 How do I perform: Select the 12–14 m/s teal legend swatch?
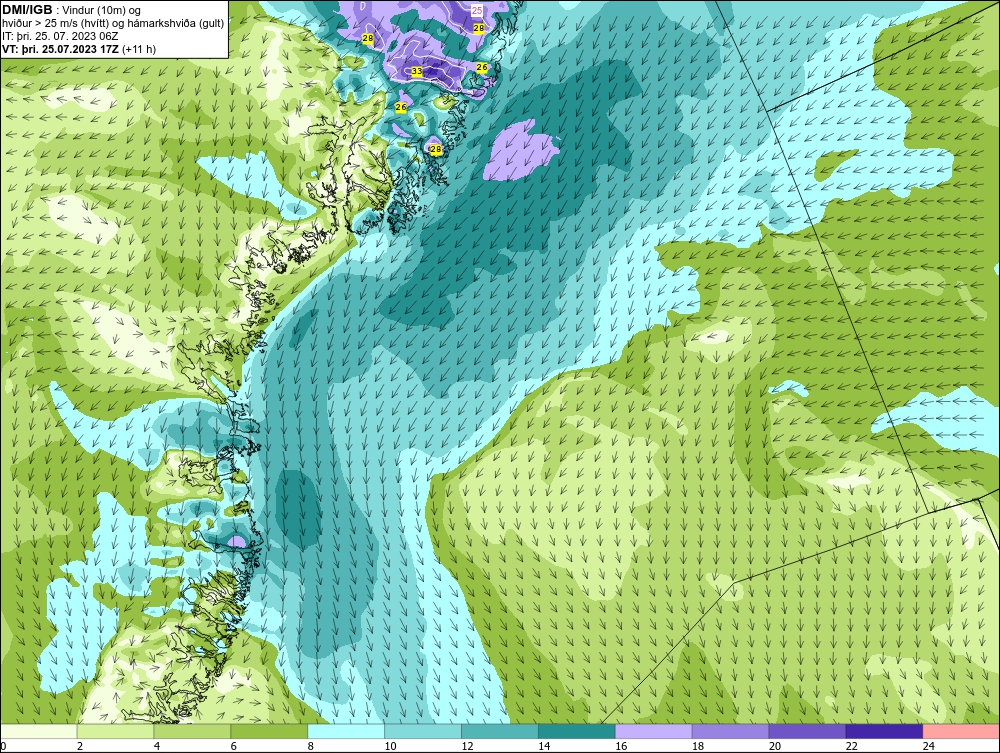click(499, 731)
